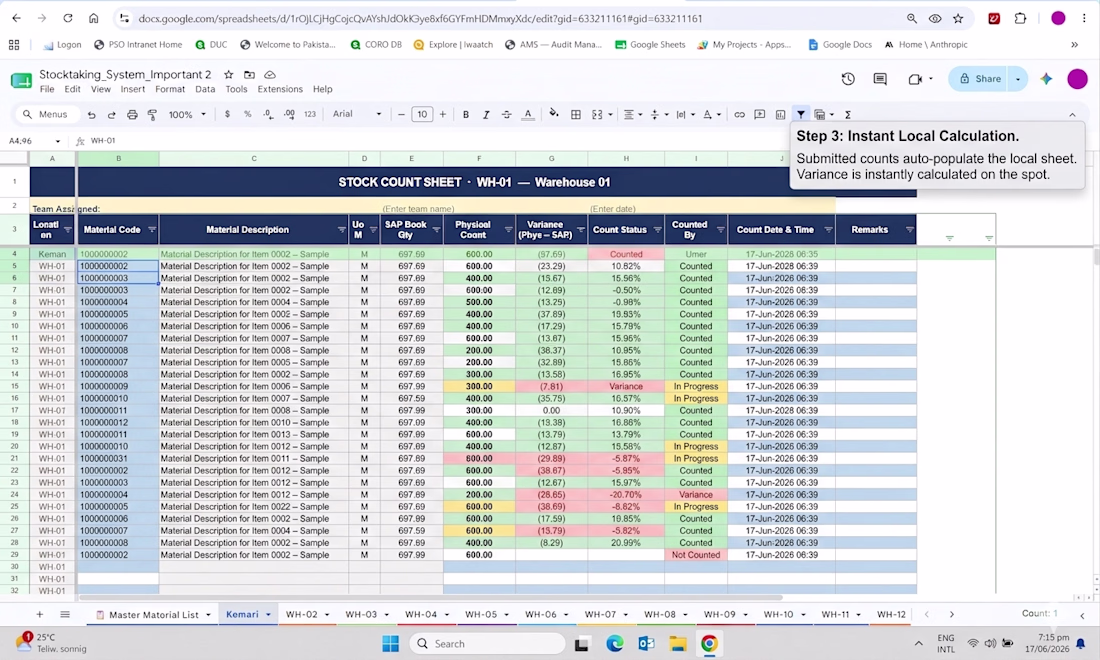This screenshot has width=1100, height=660.
Task: Open the comments icon near Share
Action: pyautogui.click(x=880, y=79)
